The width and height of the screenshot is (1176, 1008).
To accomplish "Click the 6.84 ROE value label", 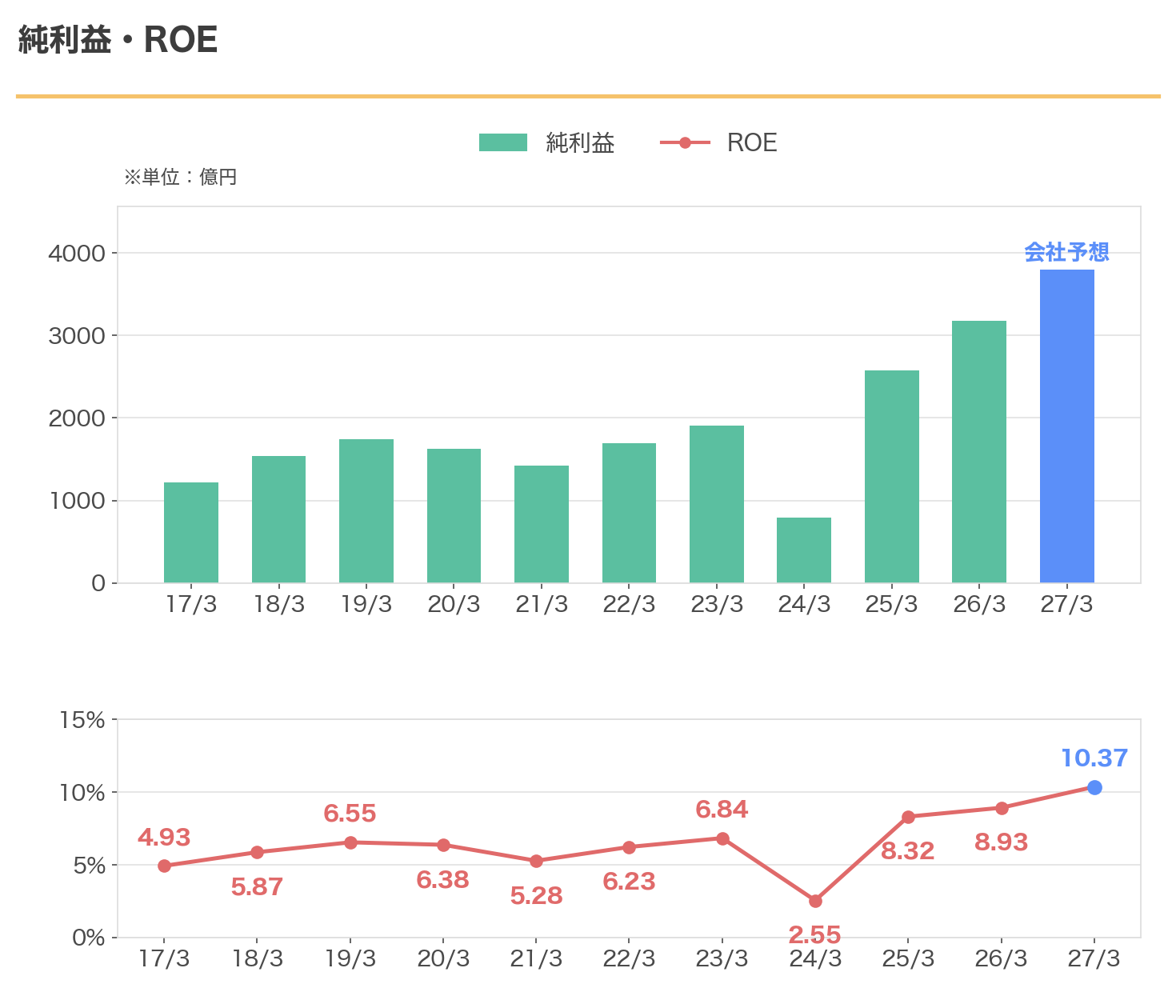I will coord(722,810).
